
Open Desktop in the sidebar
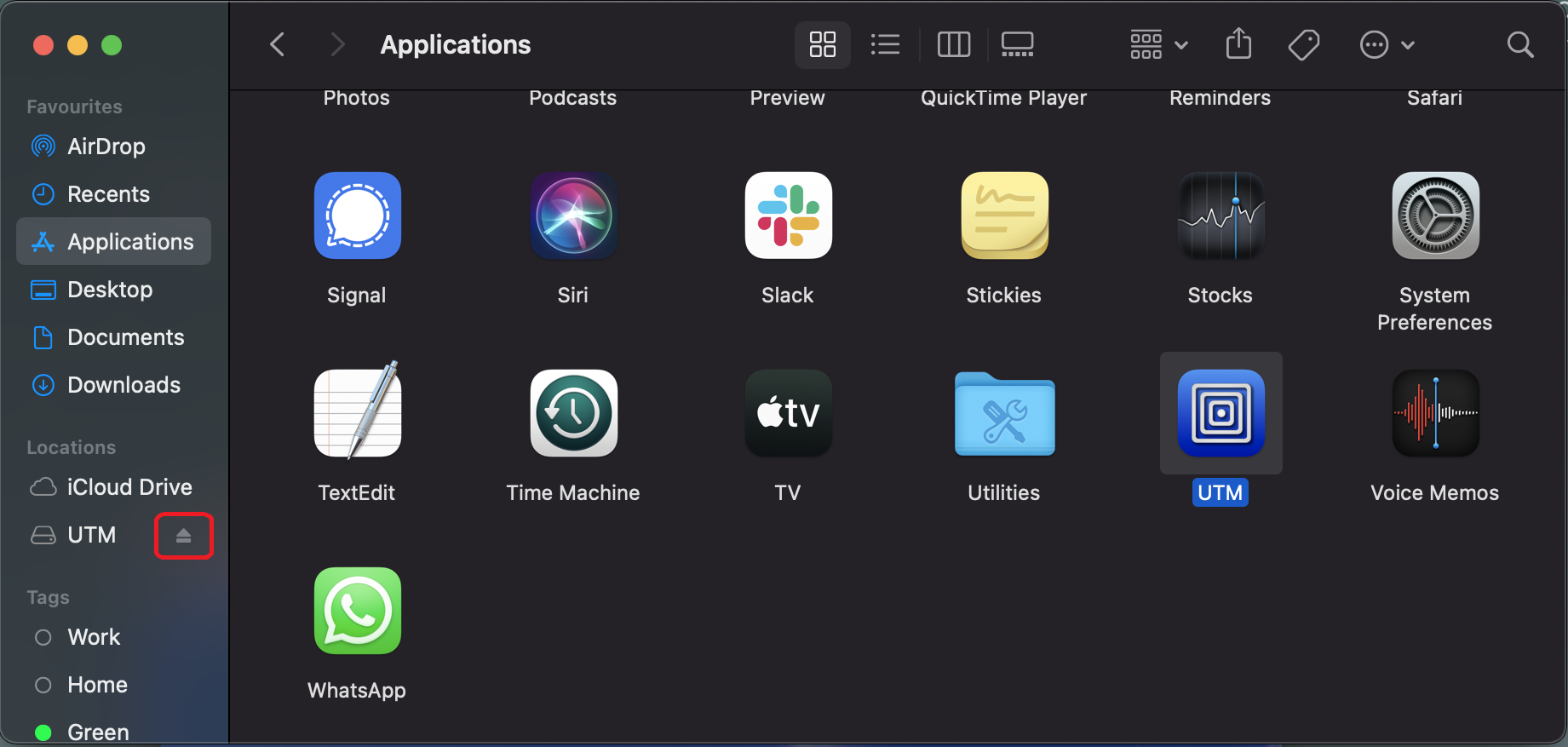(113, 290)
